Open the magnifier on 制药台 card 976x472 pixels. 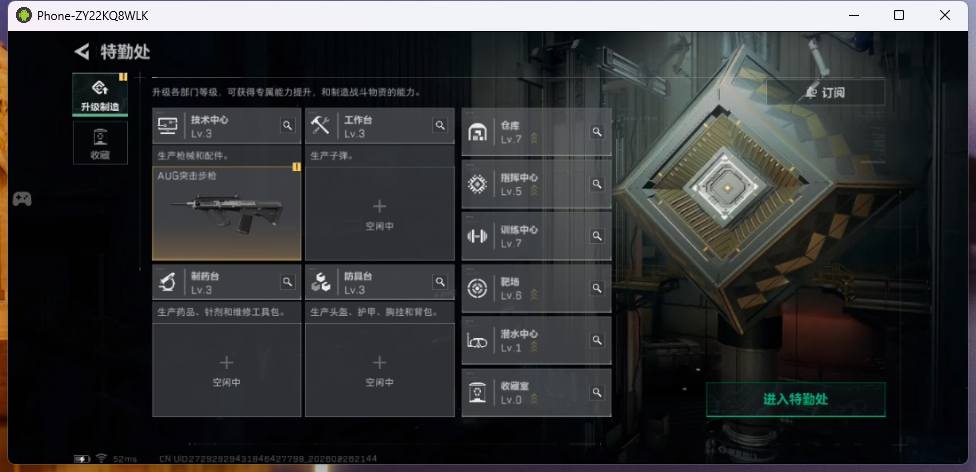(287, 282)
